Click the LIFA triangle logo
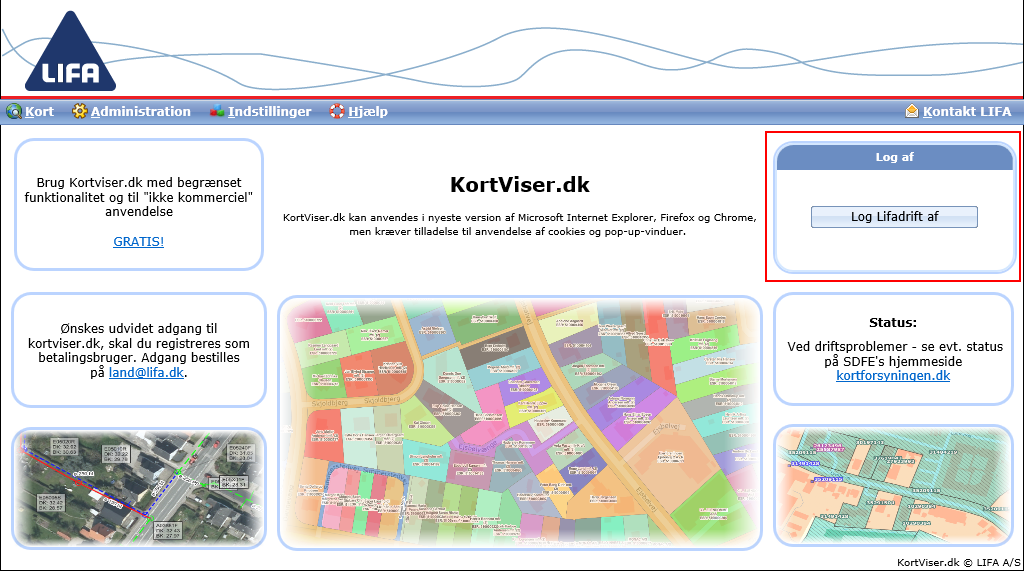Viewport: 1024px width, 571px height. [x=71, y=52]
